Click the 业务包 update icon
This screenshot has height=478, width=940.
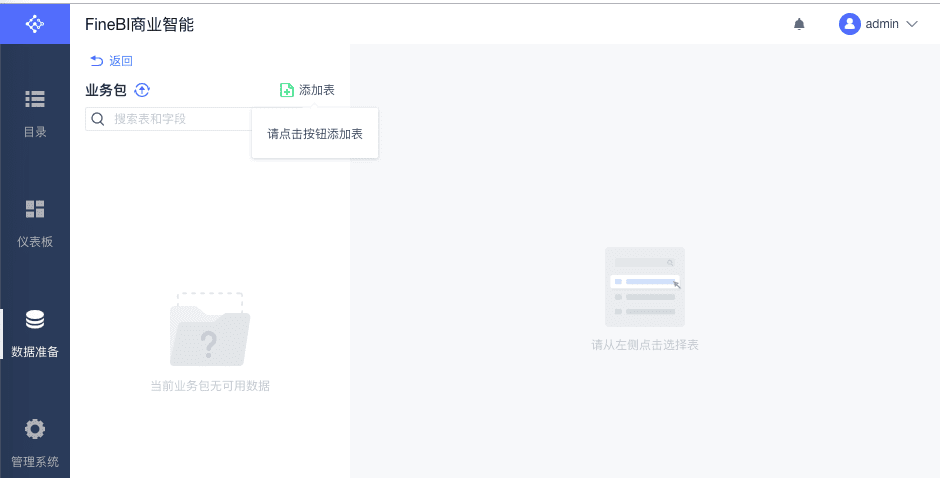click(x=141, y=90)
